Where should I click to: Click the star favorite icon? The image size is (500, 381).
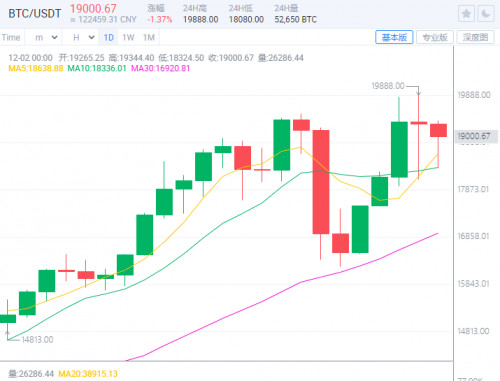466,14
